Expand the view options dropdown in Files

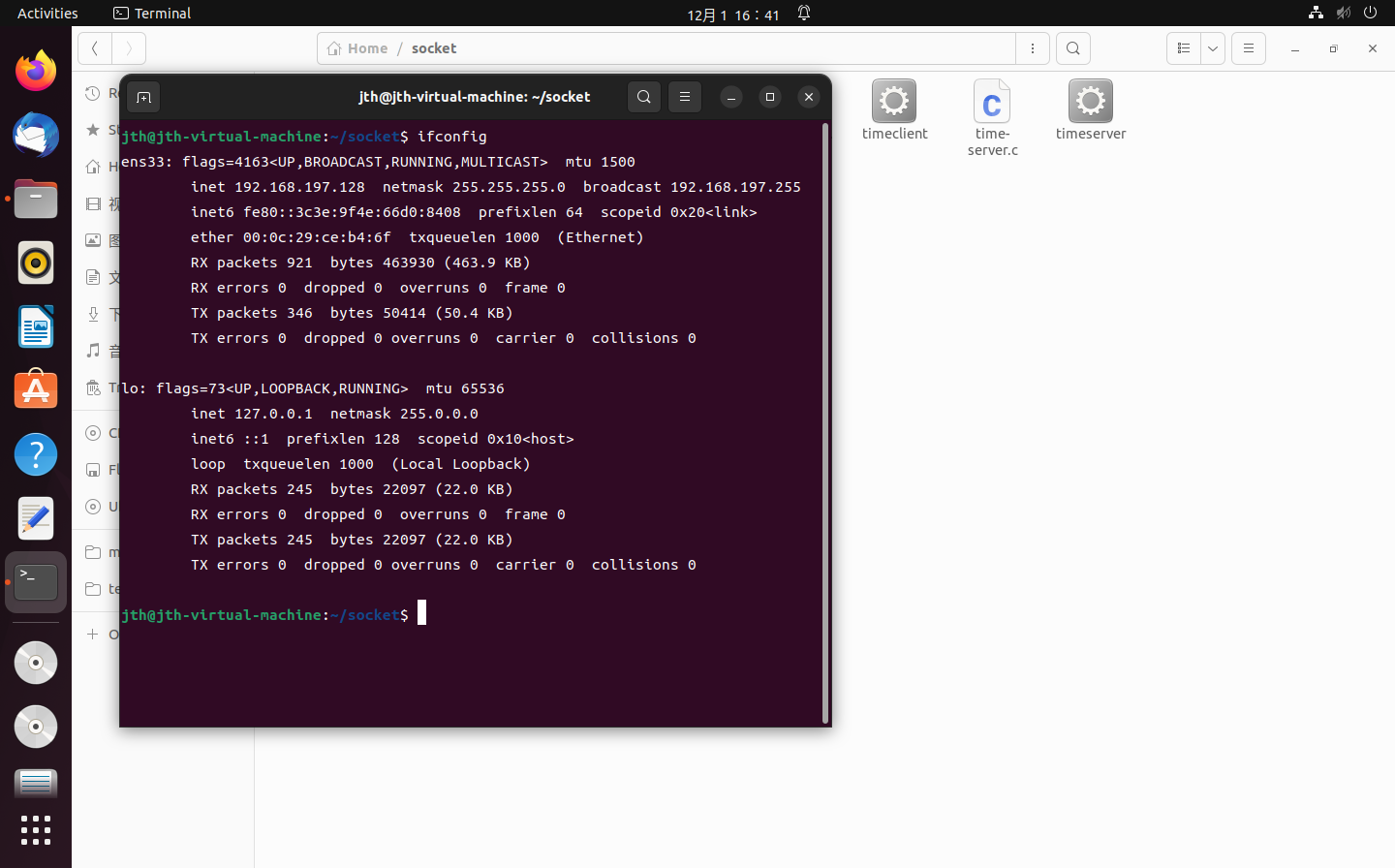point(1213,48)
